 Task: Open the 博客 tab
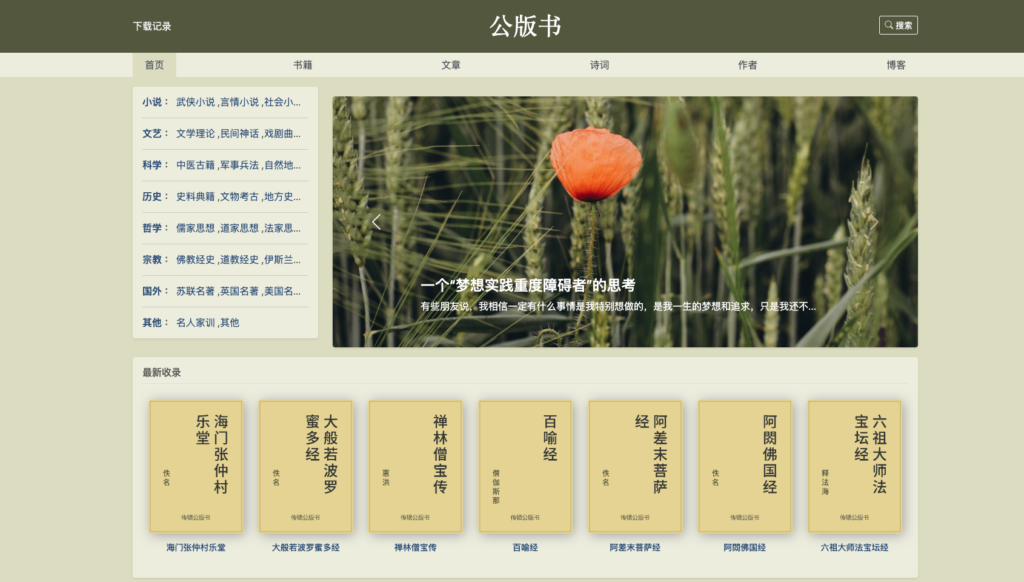tap(895, 65)
